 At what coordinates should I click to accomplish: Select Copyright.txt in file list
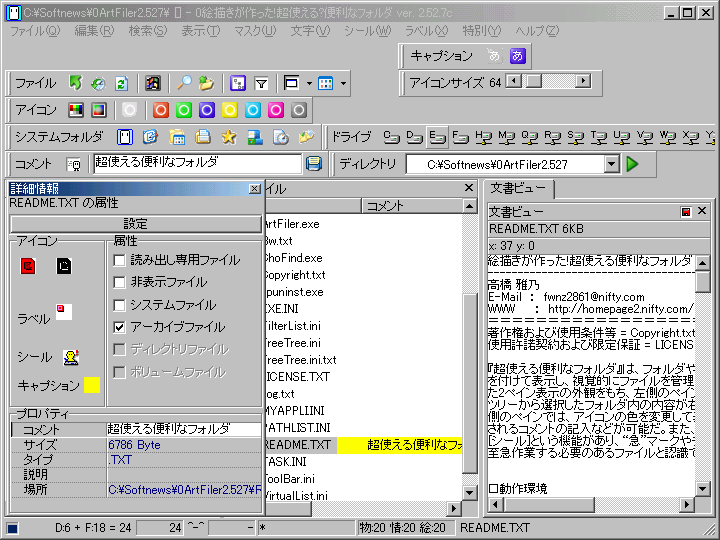click(x=295, y=275)
